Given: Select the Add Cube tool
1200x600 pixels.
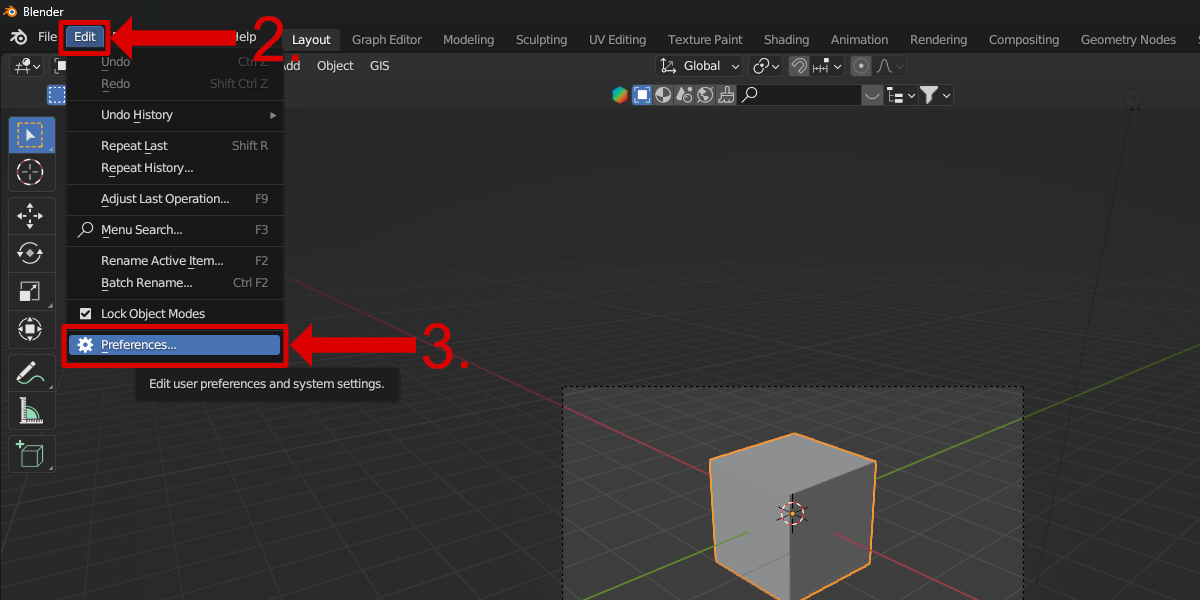Looking at the screenshot, I should [x=31, y=453].
